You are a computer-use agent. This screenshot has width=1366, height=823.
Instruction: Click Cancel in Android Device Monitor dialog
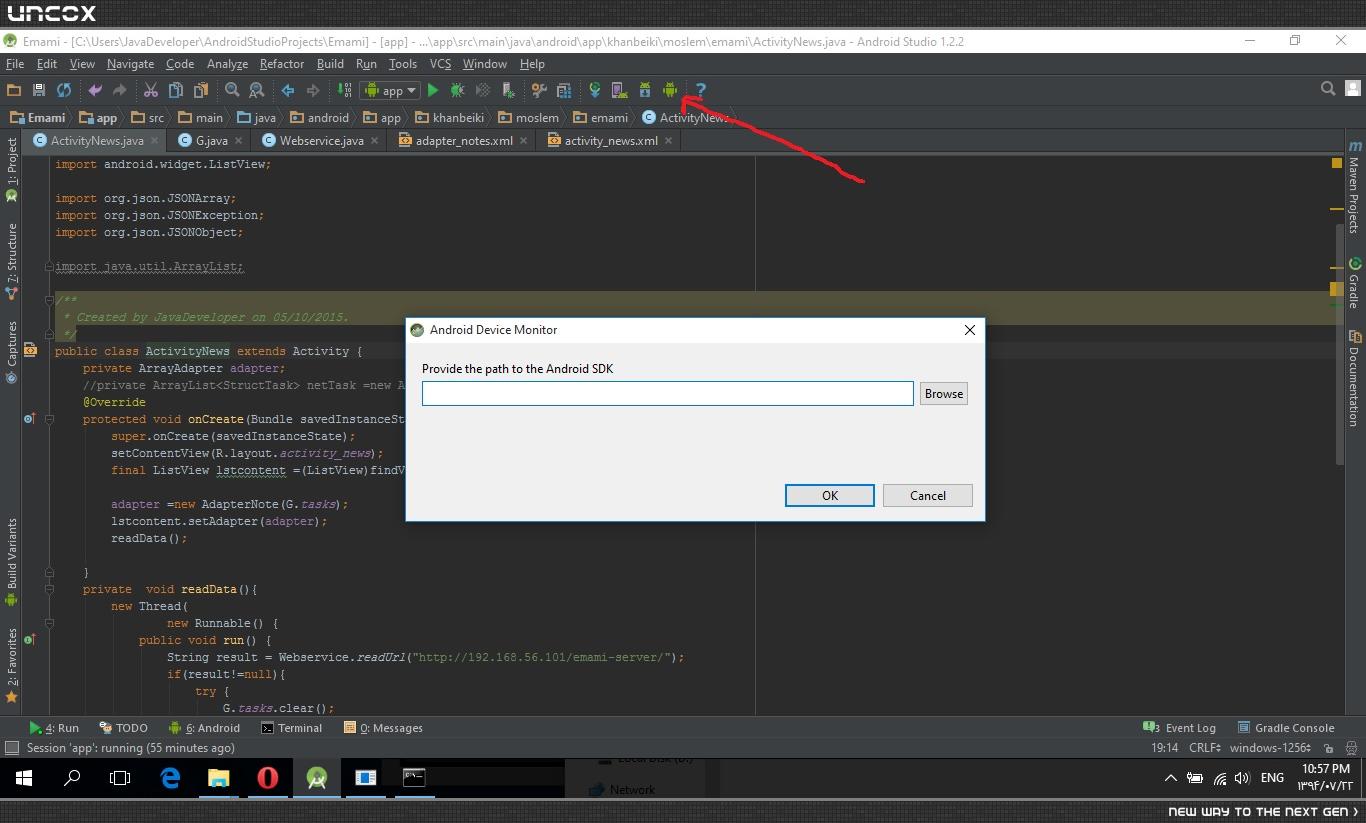(x=928, y=496)
